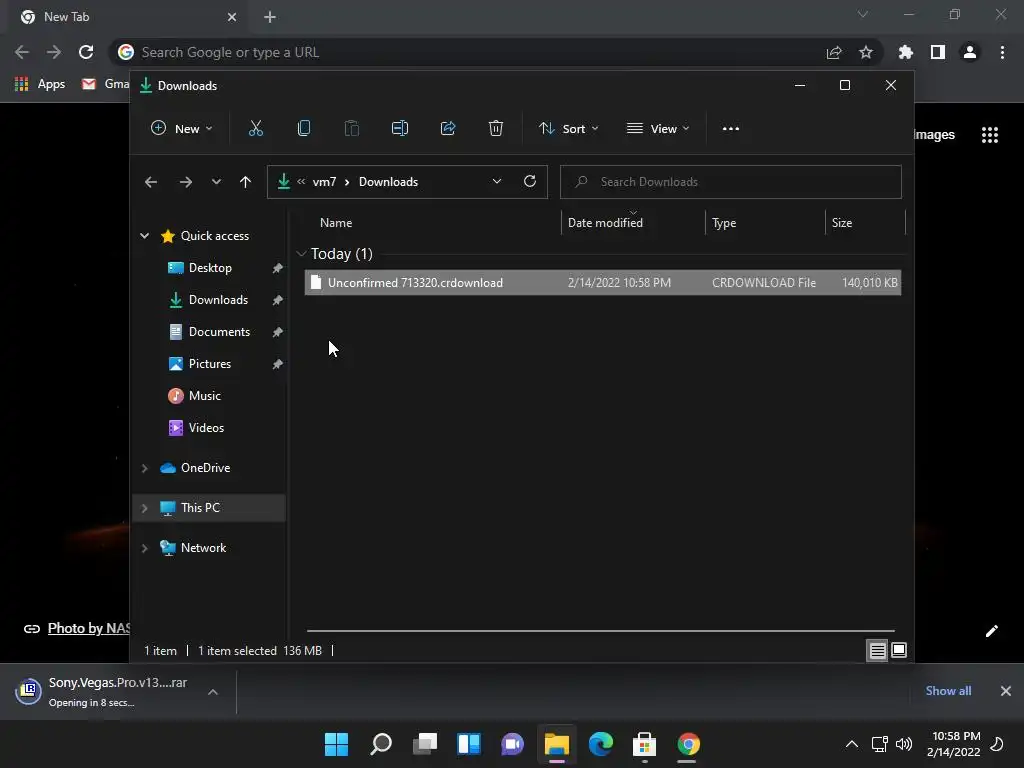Click the Share icon in Explorer toolbar

point(448,129)
